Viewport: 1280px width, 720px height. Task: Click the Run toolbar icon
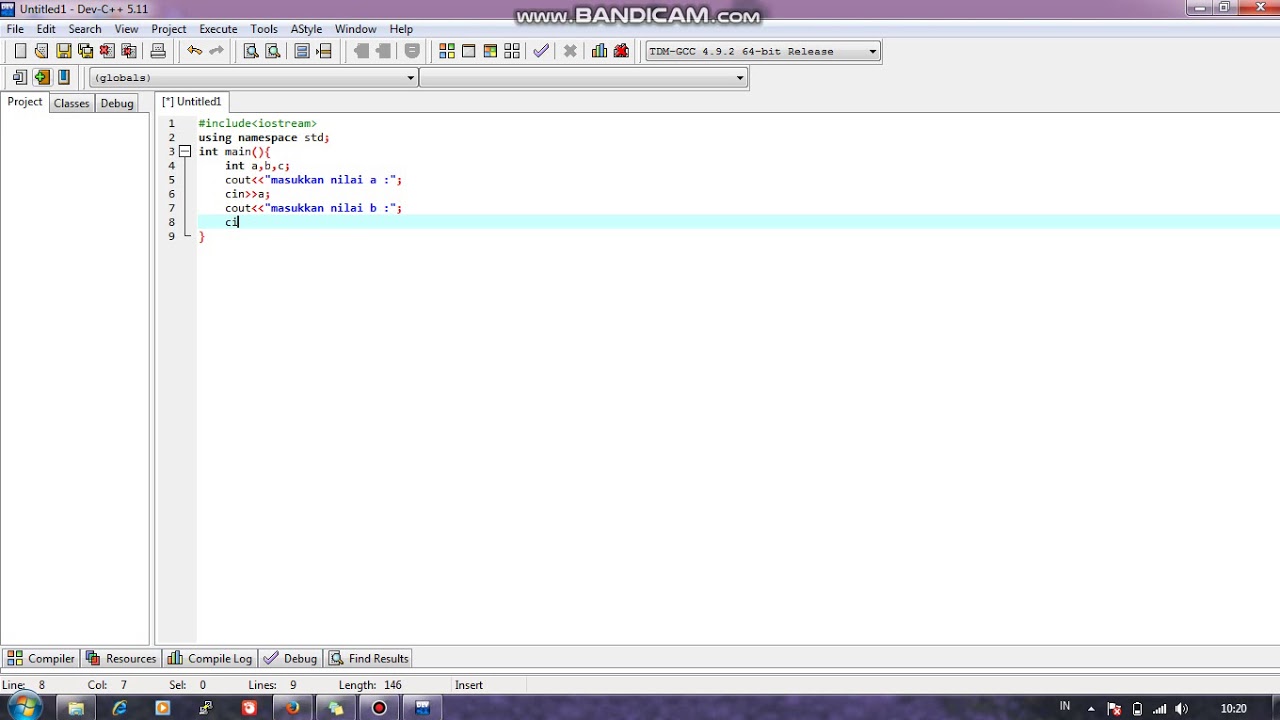point(469,51)
